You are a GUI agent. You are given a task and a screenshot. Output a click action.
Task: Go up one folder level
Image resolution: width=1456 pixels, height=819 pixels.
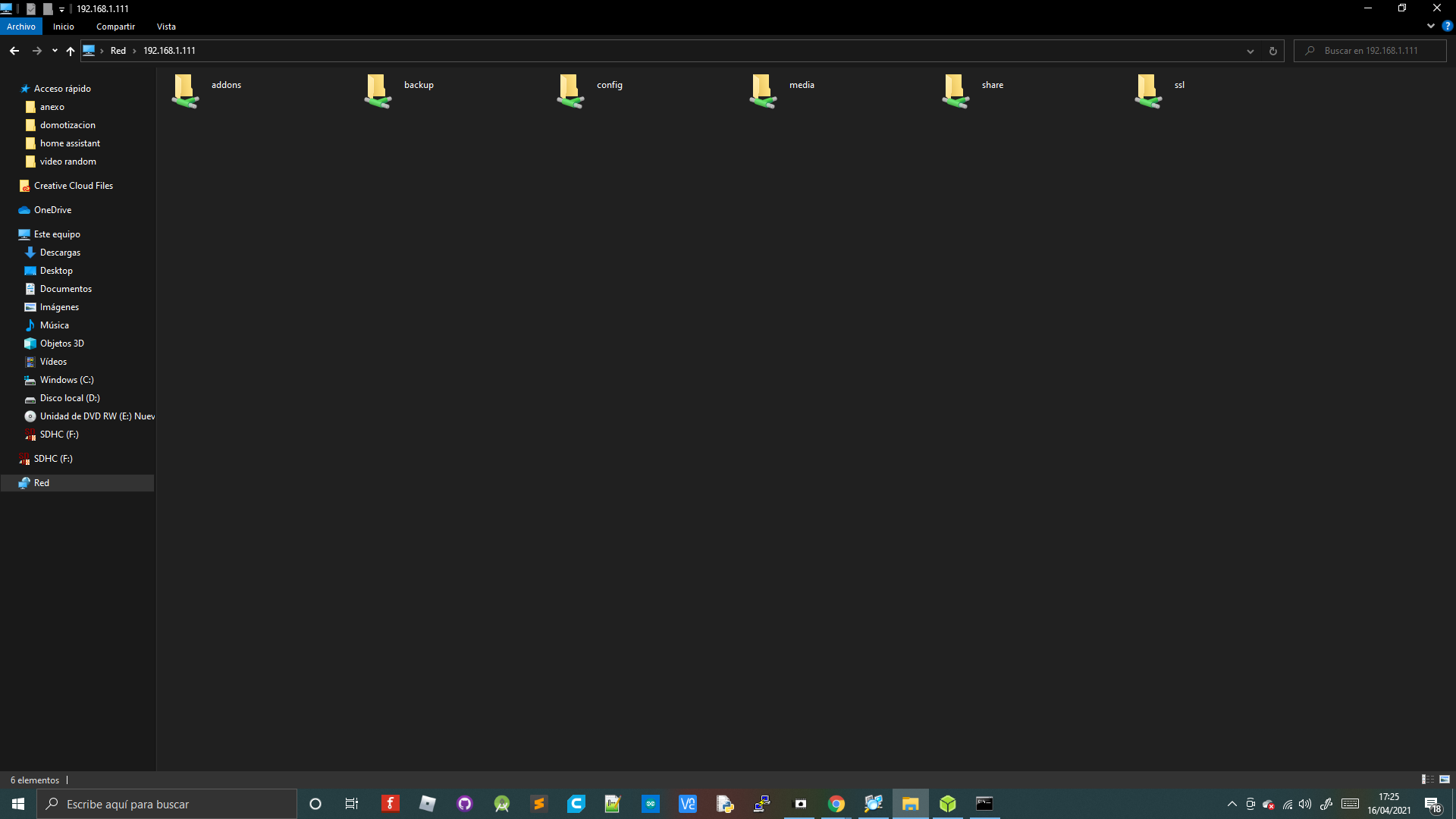pos(71,51)
